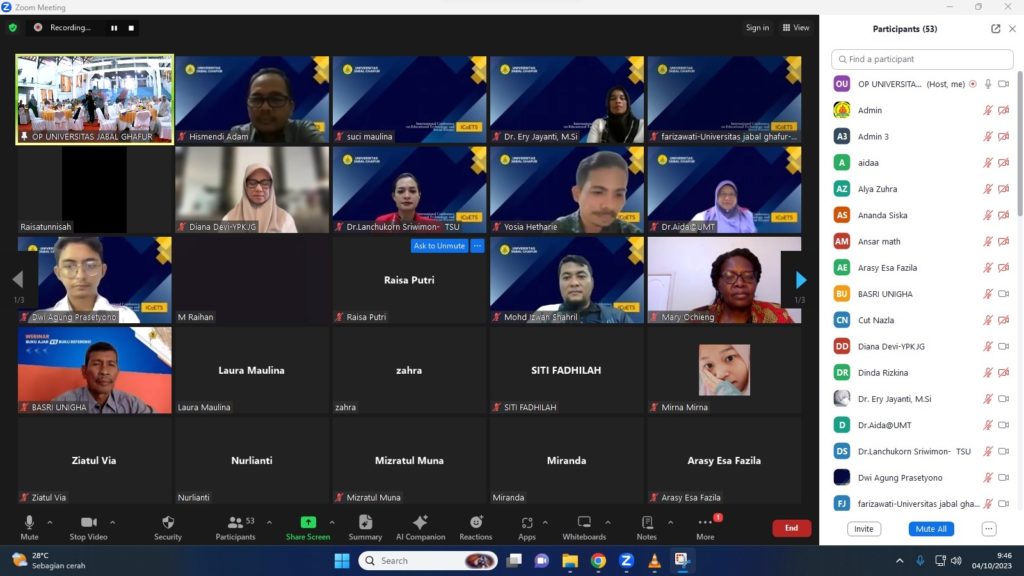The height and width of the screenshot is (576, 1024).
Task: Select Ansar math in participants list
Action: click(x=921, y=242)
